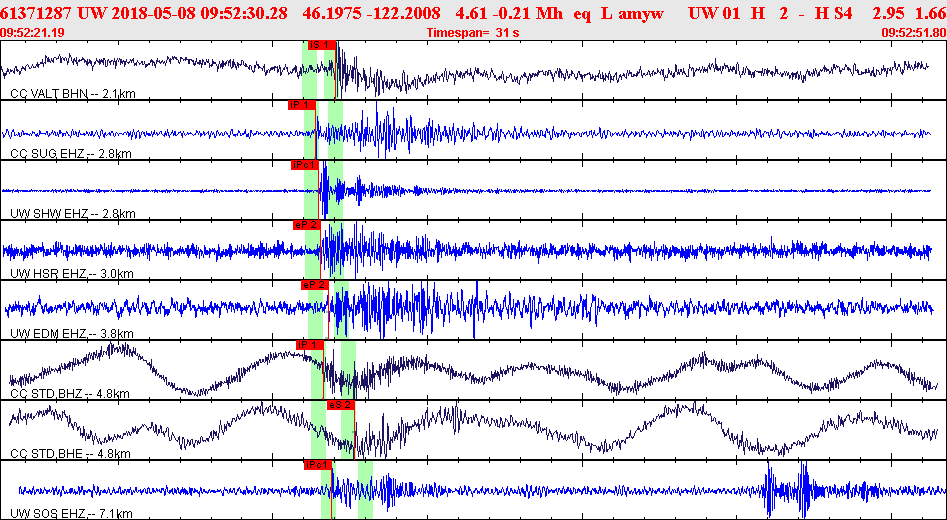Select the iS 1 pick flag on VALT BHN
The height and width of the screenshot is (520, 947).
[x=321, y=45]
